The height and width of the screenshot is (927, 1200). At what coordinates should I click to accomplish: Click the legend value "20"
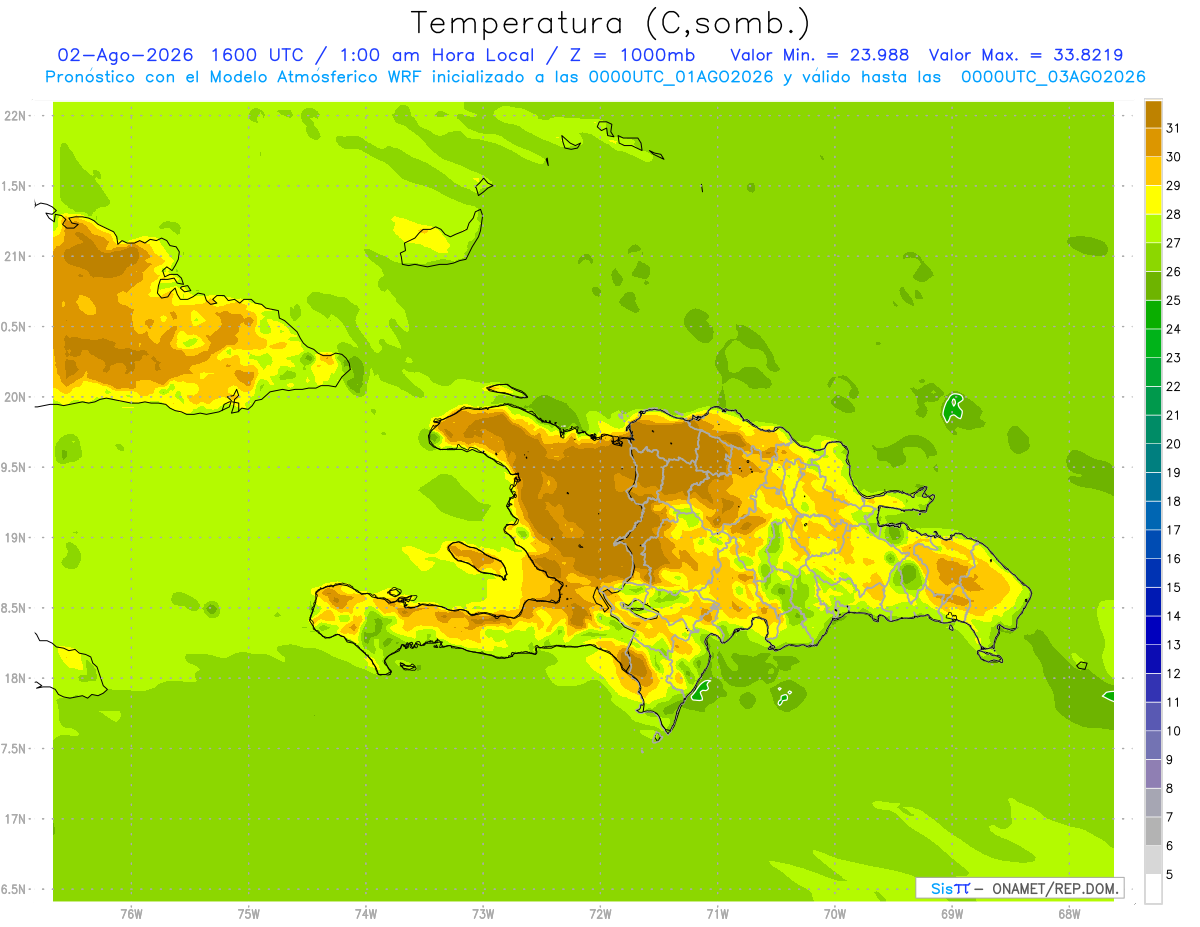pyautogui.click(x=1173, y=444)
